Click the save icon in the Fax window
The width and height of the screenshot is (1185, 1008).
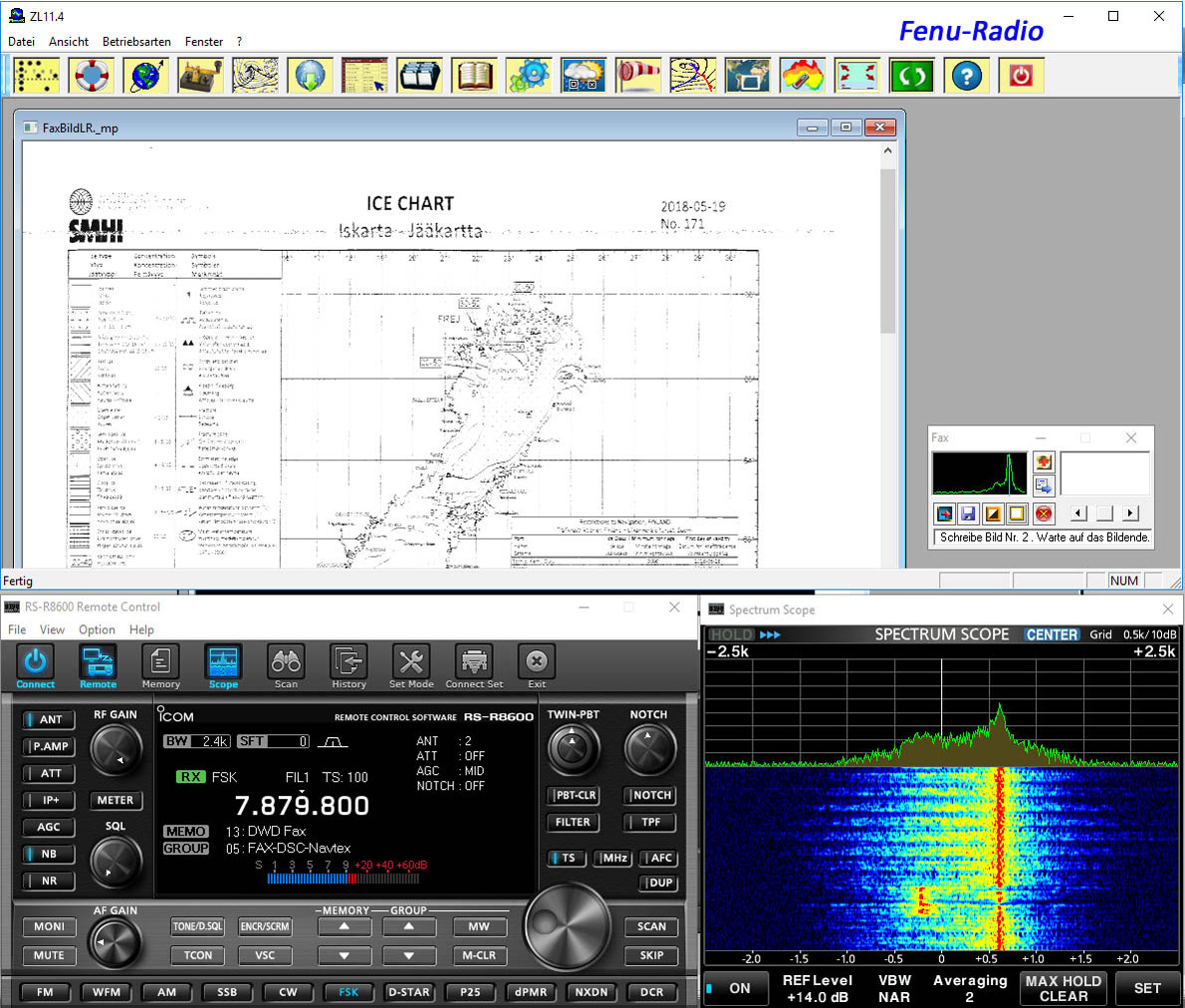coord(967,513)
